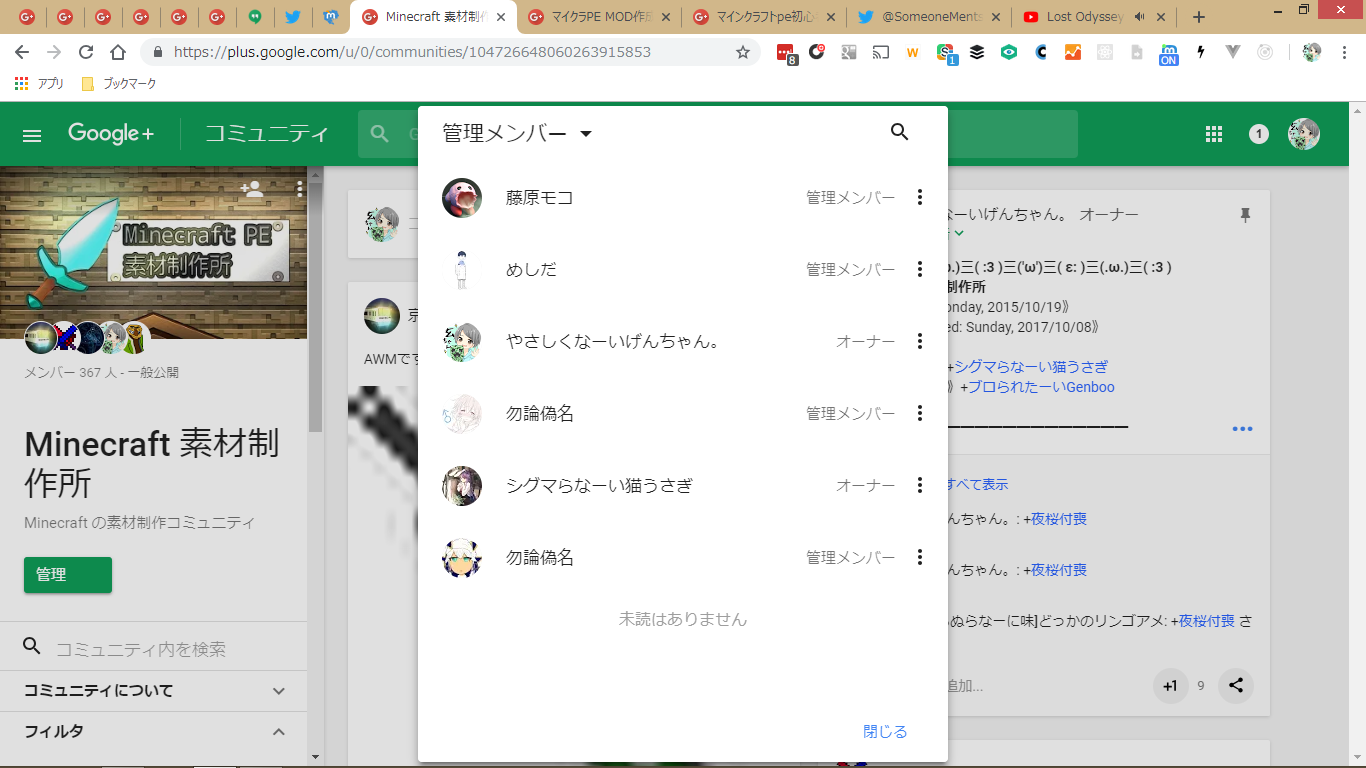Click the invite member icon on banner
This screenshot has width=1366, height=768.
click(x=252, y=188)
